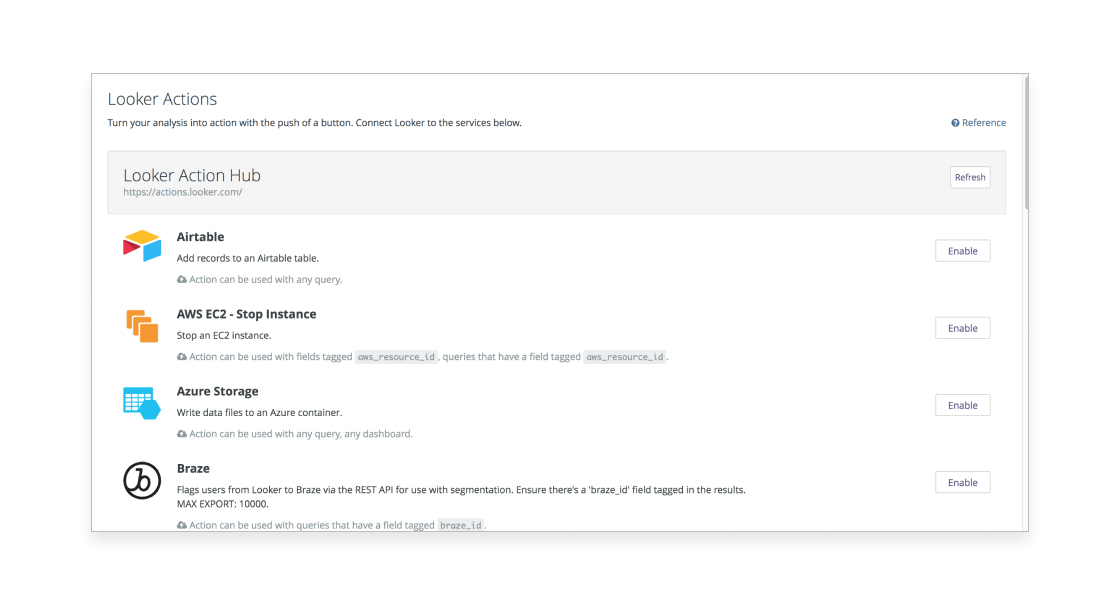This screenshot has width=1120, height=605.
Task: Click 'Stop an EC2 instance.' description
Action: click(x=224, y=335)
